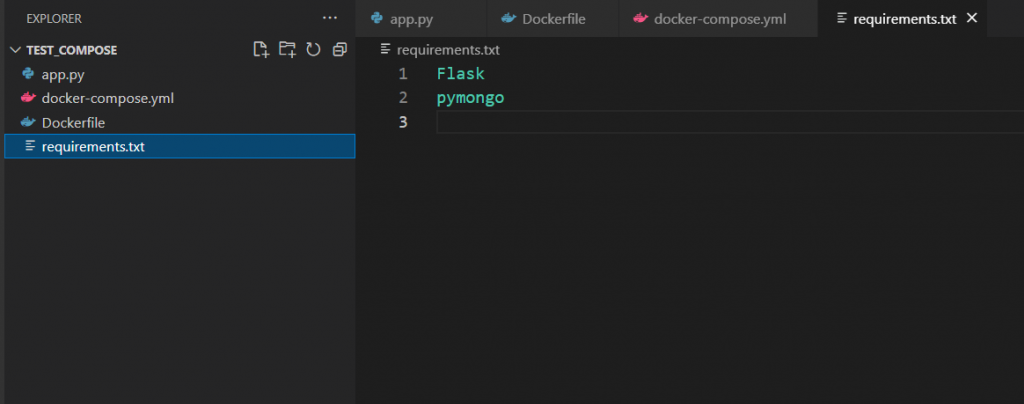Click the New File icon in Explorer

(x=261, y=49)
